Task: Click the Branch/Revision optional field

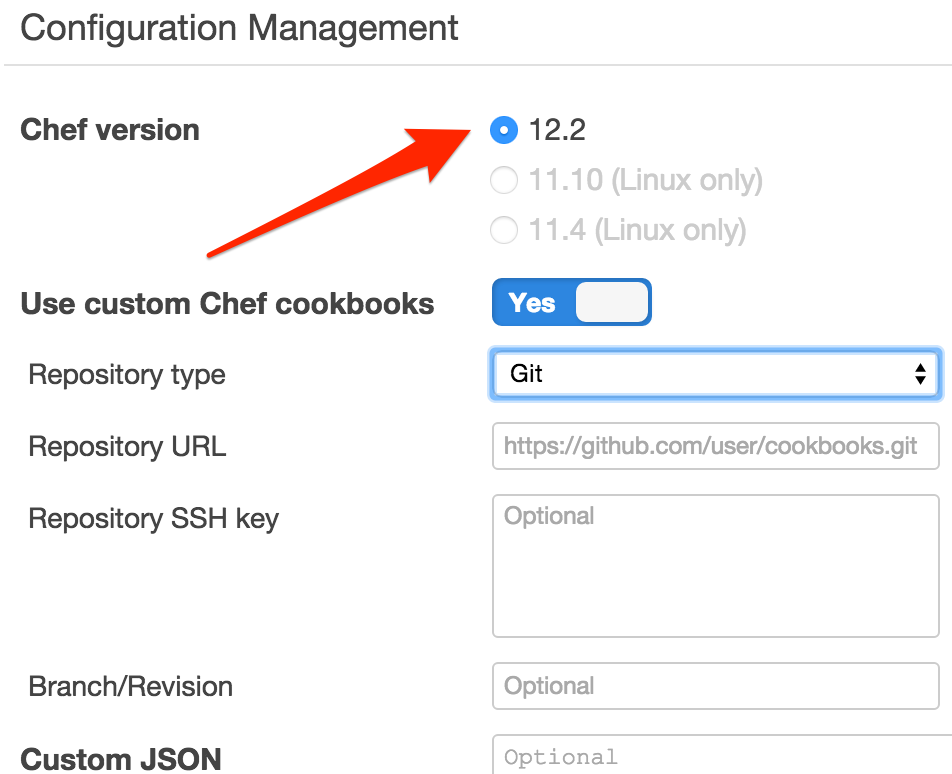Action: [x=715, y=686]
